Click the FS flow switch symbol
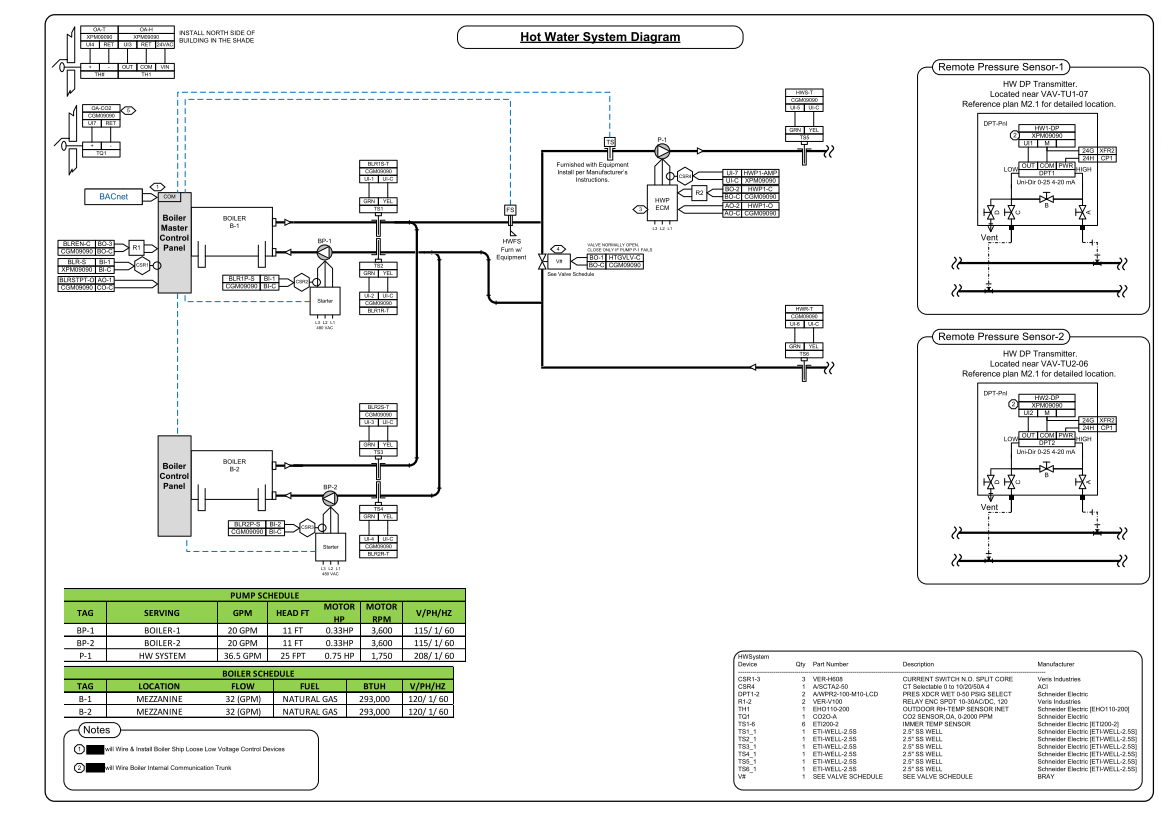The width and height of the screenshot is (1161, 813). [510, 210]
